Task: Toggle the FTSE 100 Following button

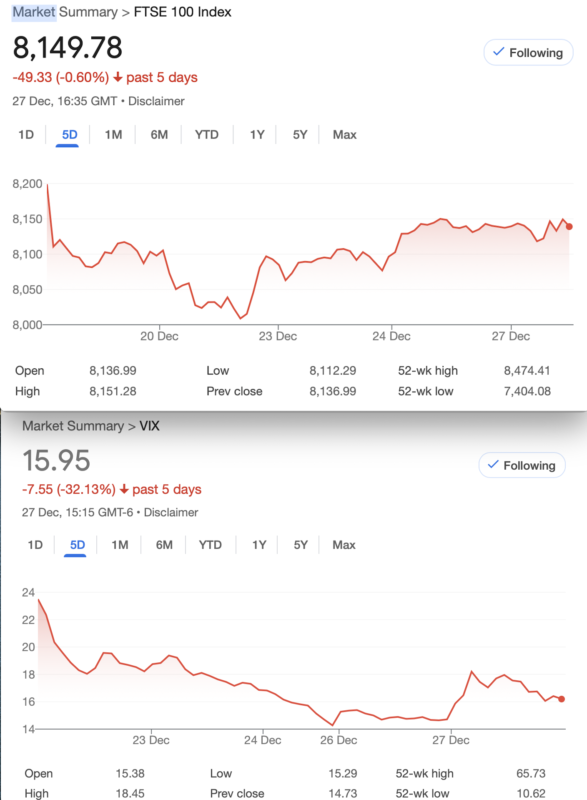Action: (x=528, y=53)
